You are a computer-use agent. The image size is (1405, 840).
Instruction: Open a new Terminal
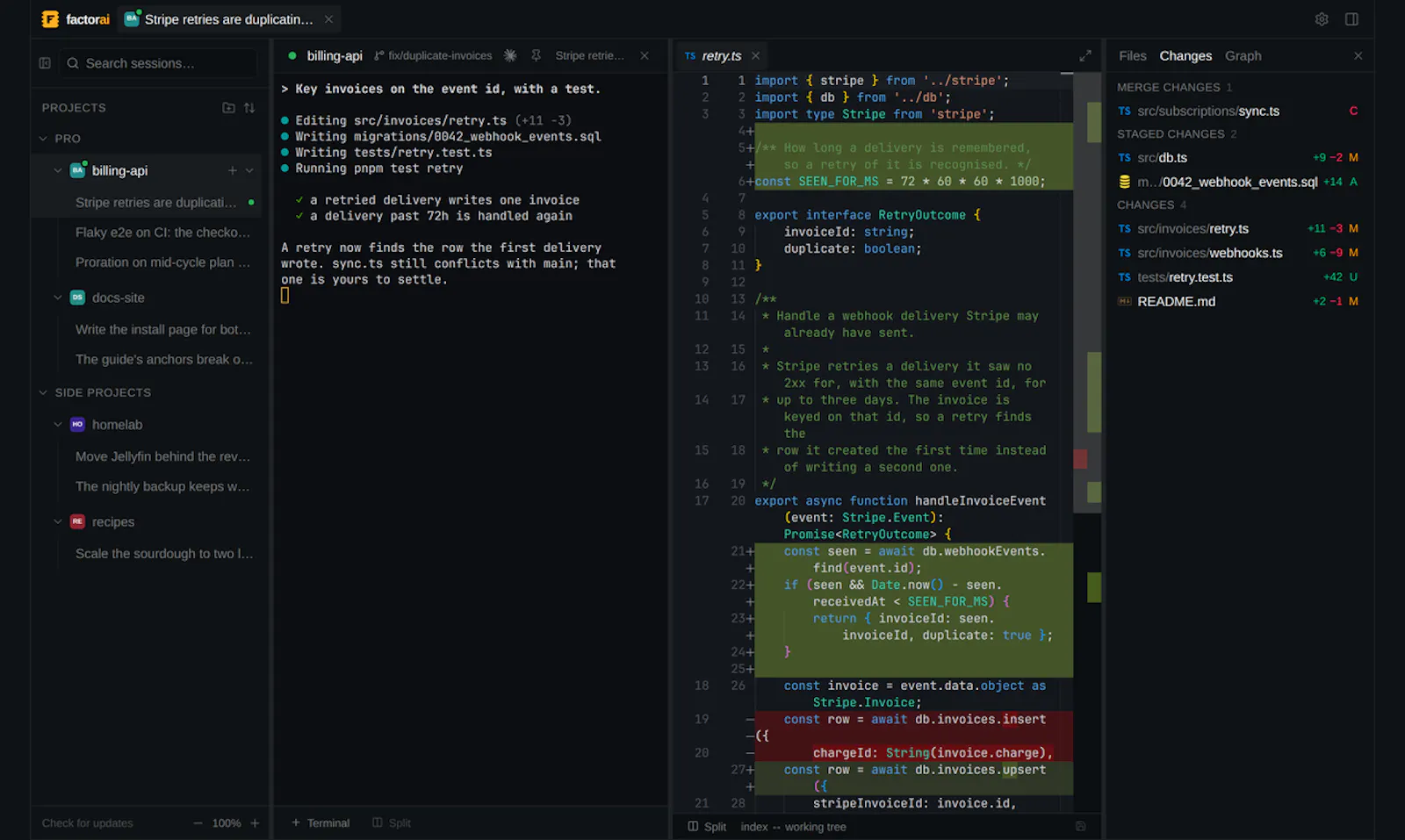[321, 823]
